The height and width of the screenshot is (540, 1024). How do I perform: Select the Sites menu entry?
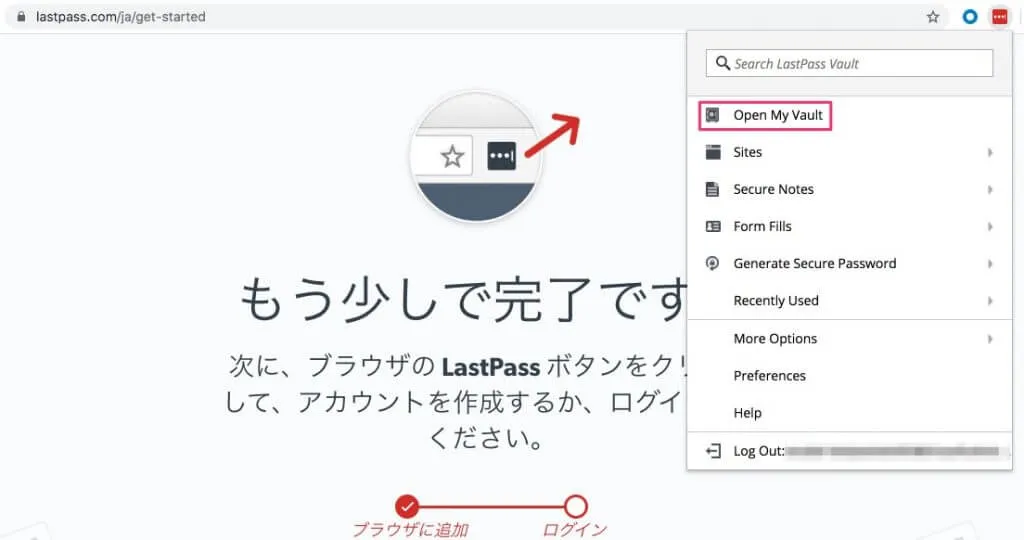point(850,152)
